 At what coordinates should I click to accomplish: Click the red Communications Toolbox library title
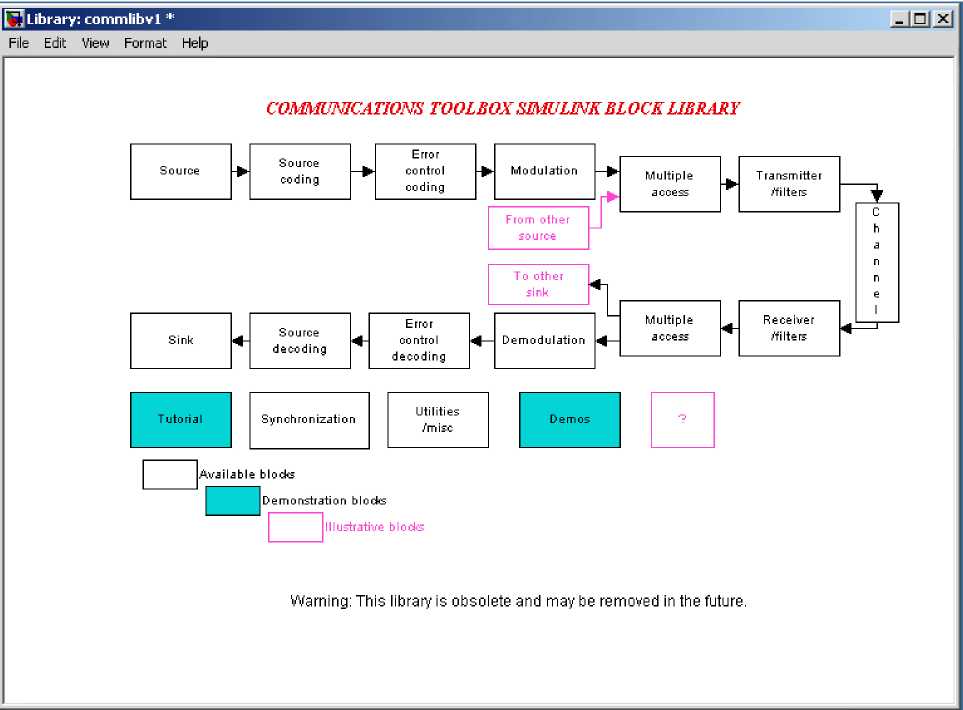click(502, 109)
